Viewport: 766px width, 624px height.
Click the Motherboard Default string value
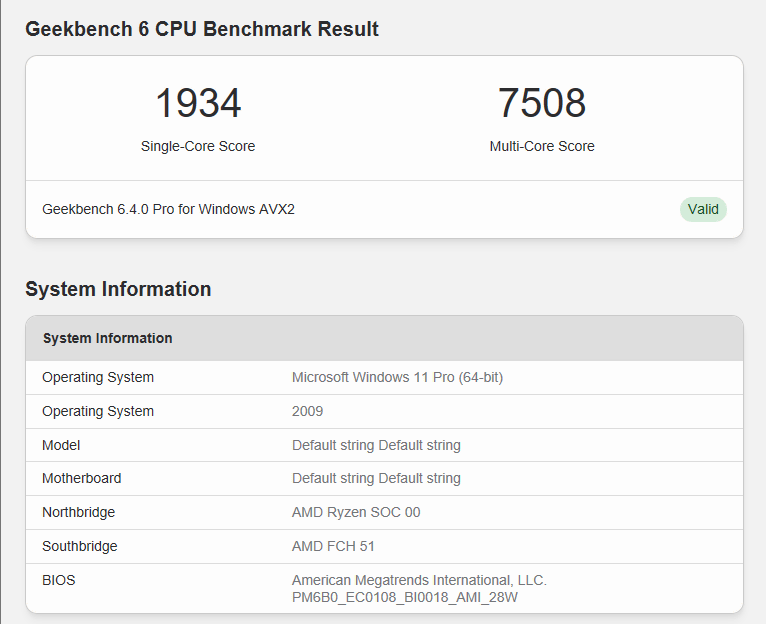tap(376, 478)
